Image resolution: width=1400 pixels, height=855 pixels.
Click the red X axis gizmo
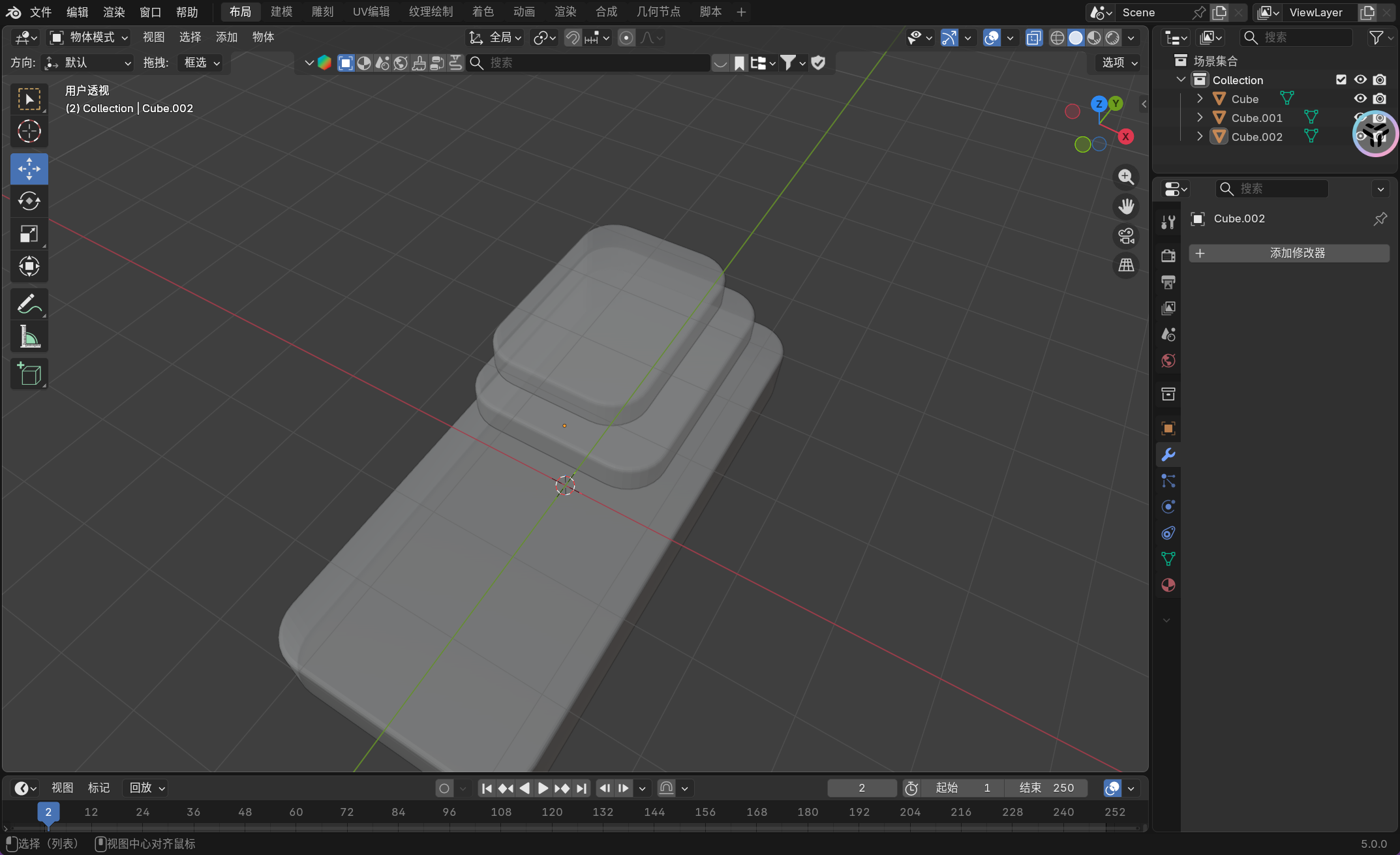[1125, 137]
